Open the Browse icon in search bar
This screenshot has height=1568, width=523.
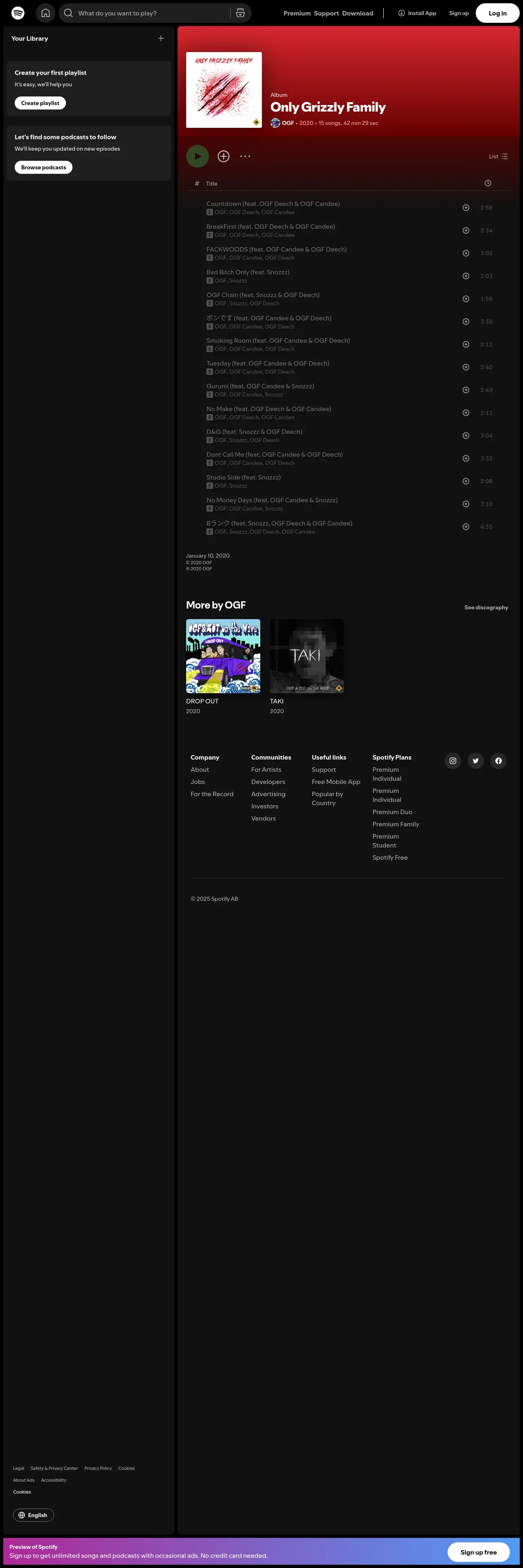point(240,13)
